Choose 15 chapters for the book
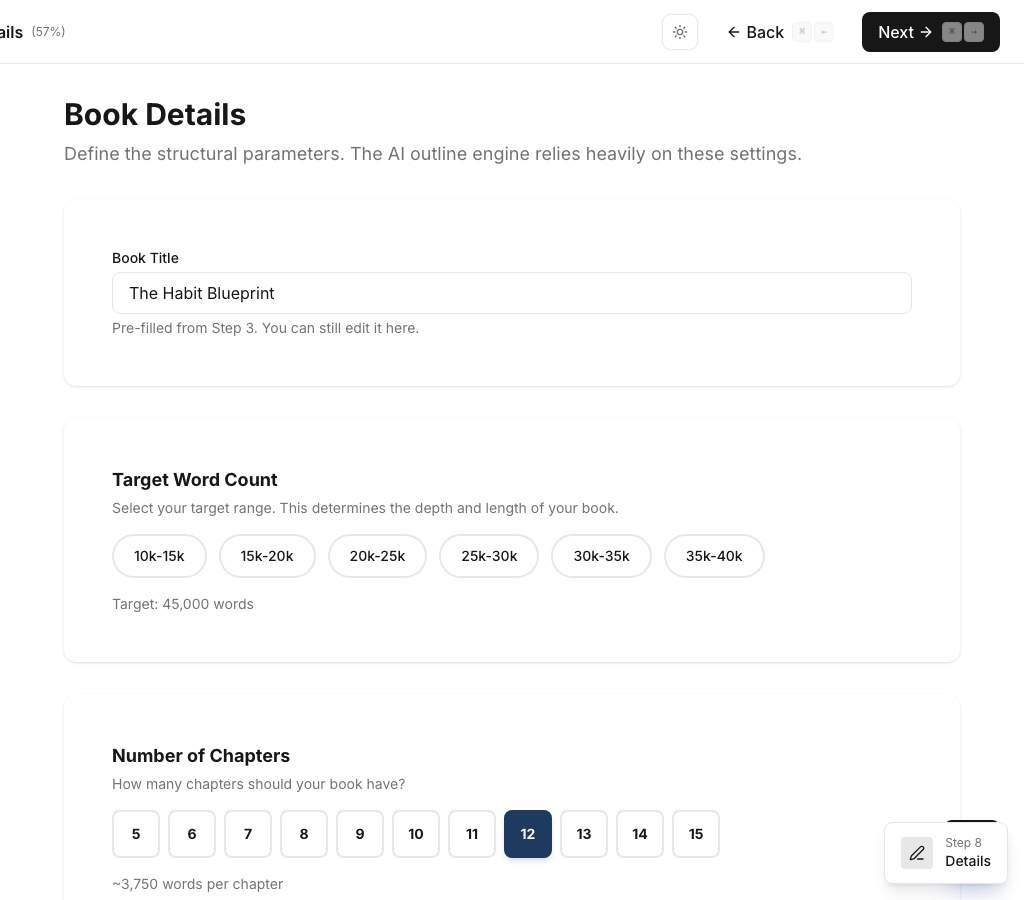This screenshot has height=900, width=1024. click(x=696, y=833)
